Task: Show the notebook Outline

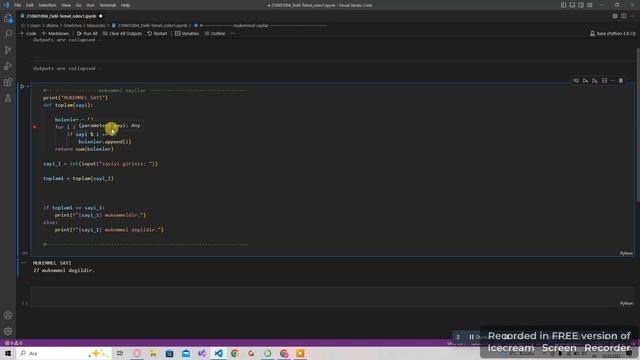Action: pyautogui.click(x=215, y=33)
